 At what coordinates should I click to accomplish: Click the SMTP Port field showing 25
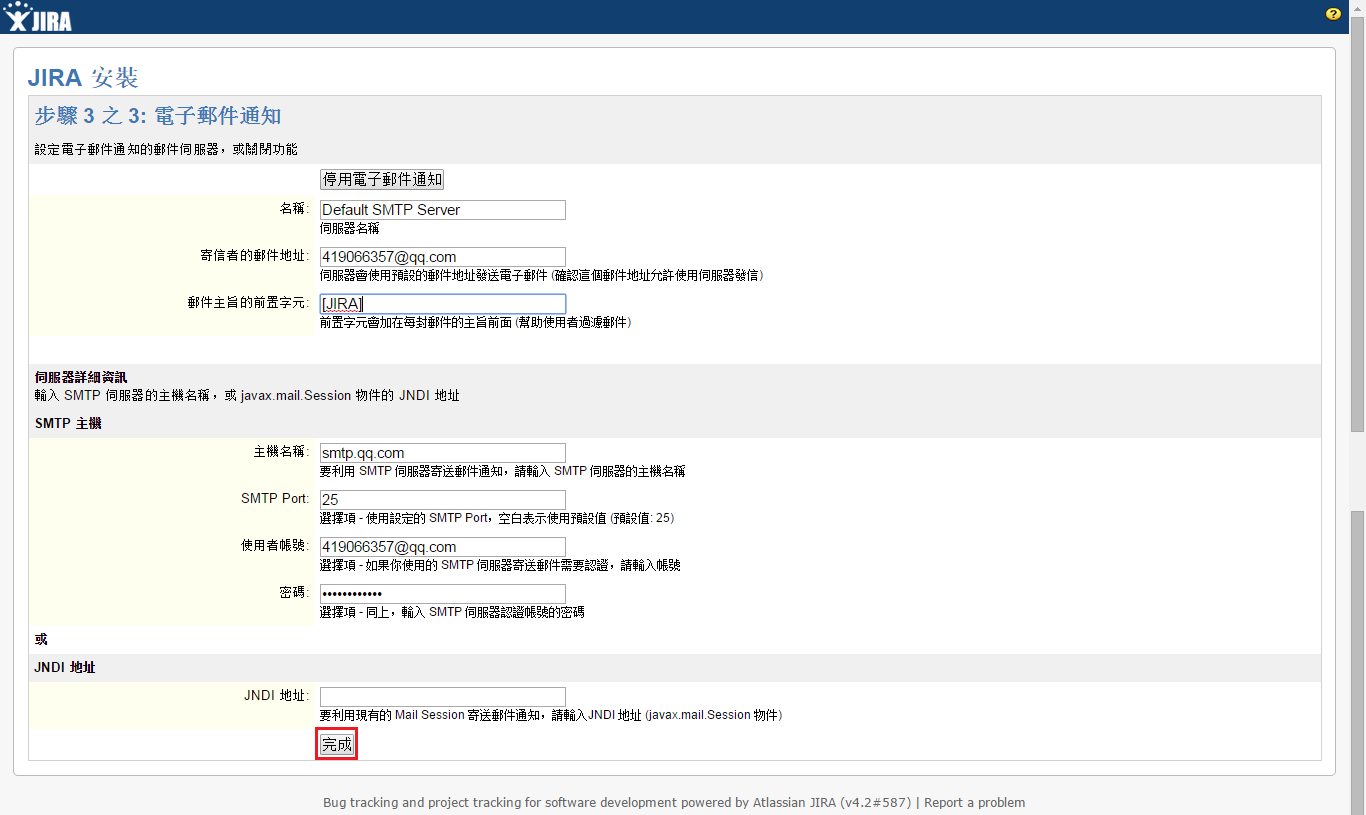tap(443, 500)
